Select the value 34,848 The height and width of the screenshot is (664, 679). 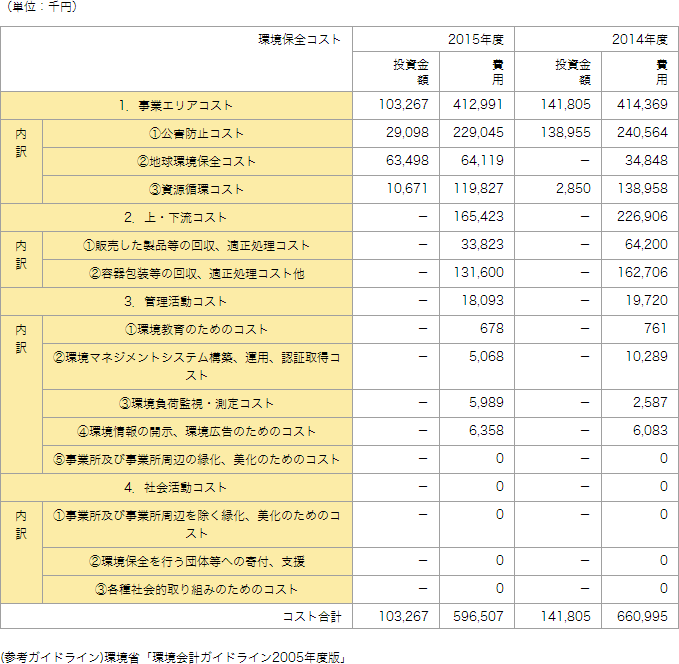(646, 161)
